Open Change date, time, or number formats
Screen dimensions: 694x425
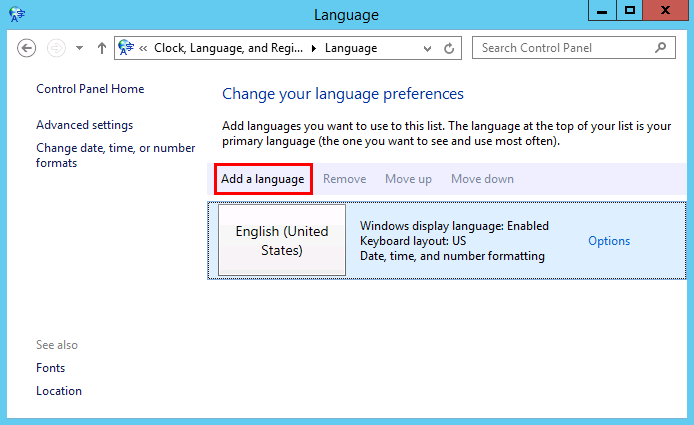(116, 155)
